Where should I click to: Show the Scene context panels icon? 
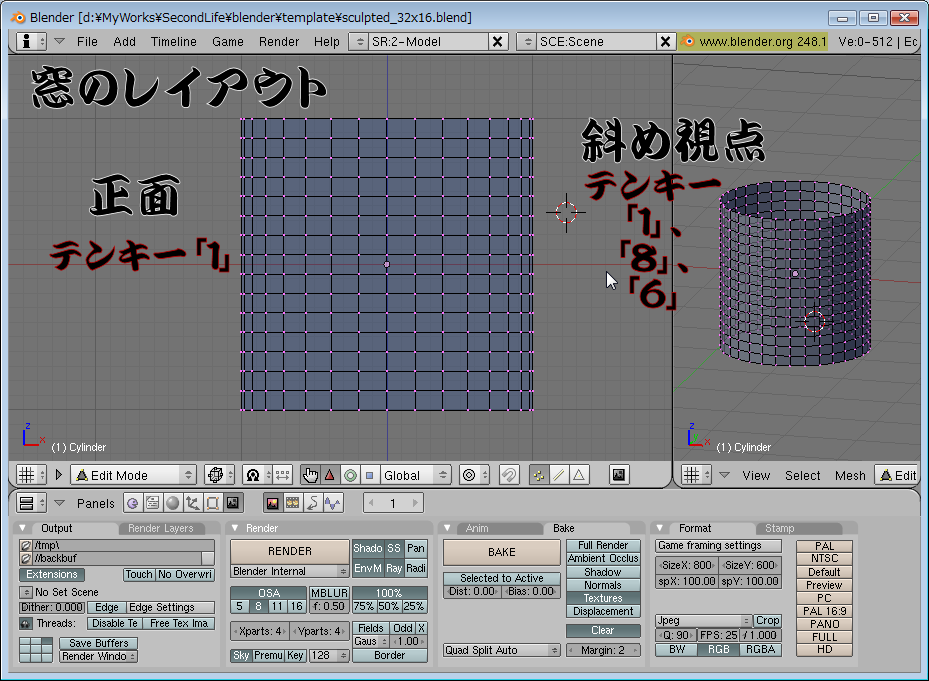coord(233,503)
